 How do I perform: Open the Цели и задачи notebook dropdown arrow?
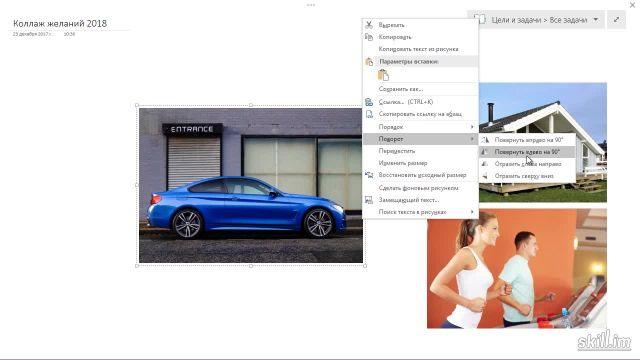(x=596, y=20)
